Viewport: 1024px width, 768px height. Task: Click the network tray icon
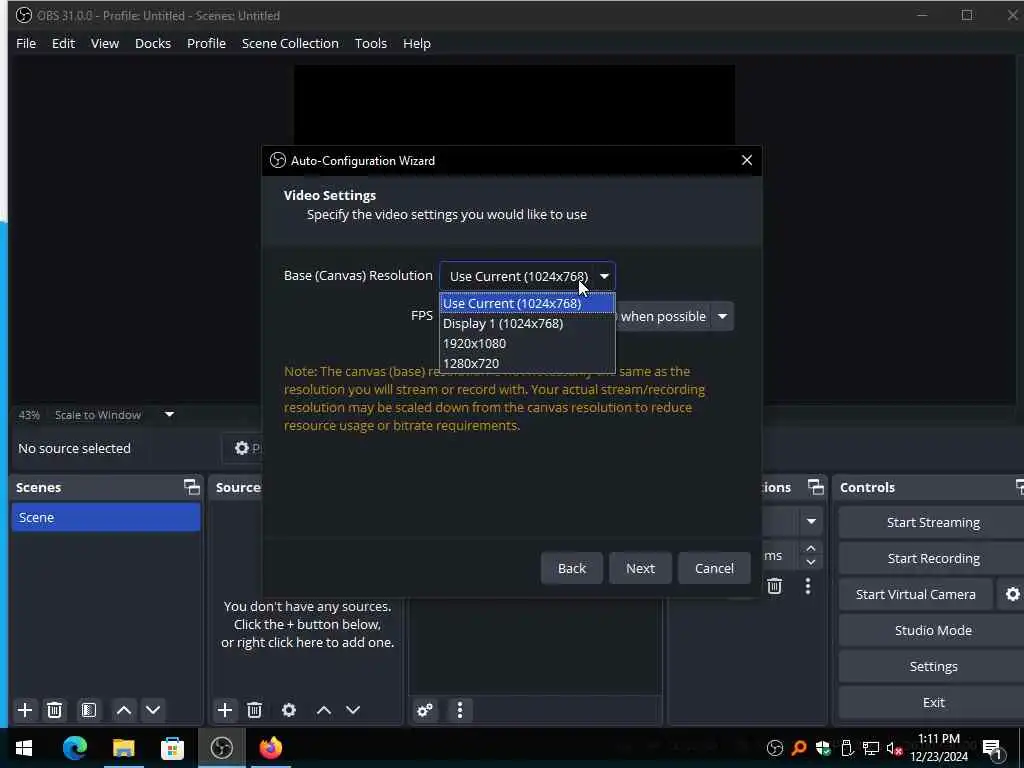(871, 748)
